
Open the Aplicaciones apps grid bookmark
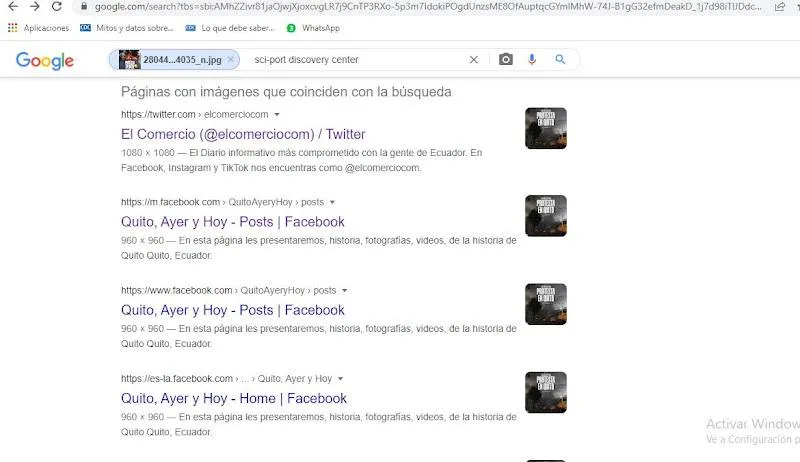click(x=38, y=28)
